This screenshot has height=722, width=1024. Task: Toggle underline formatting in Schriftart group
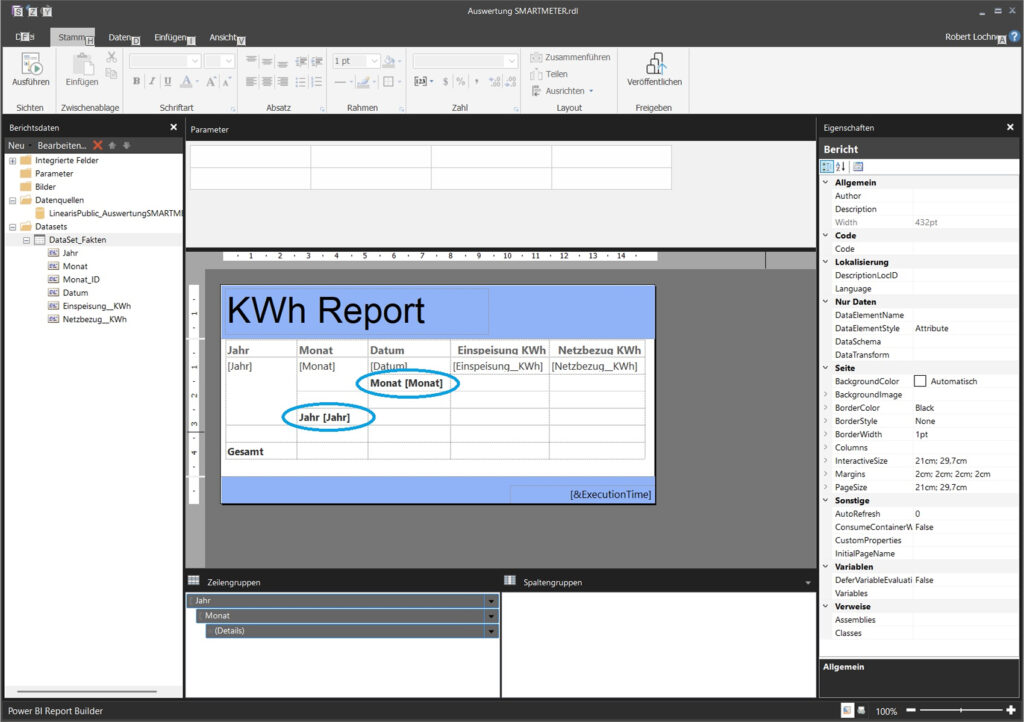point(168,82)
